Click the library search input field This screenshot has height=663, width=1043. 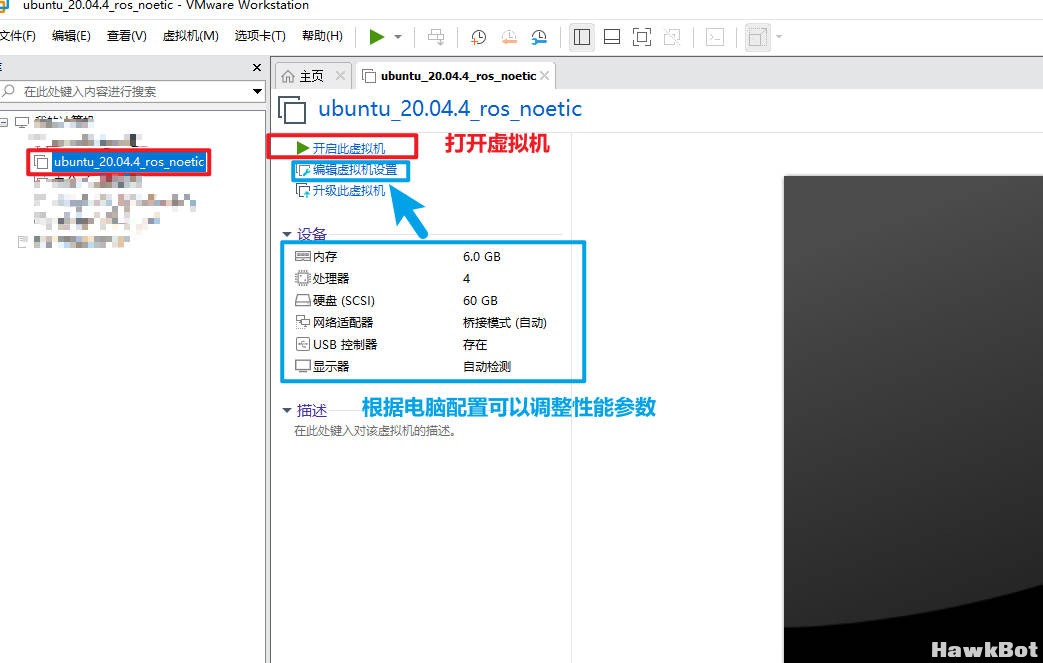(125, 92)
